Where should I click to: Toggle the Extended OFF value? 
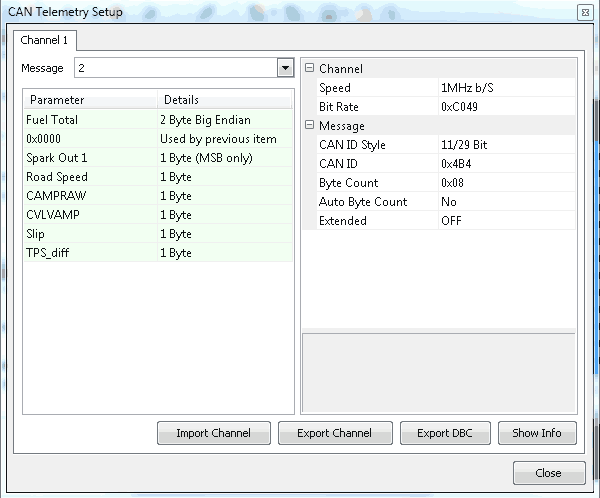pos(505,221)
